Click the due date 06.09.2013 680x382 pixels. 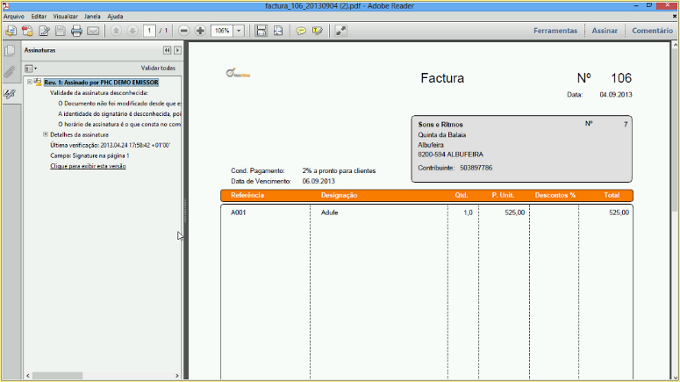319,181
